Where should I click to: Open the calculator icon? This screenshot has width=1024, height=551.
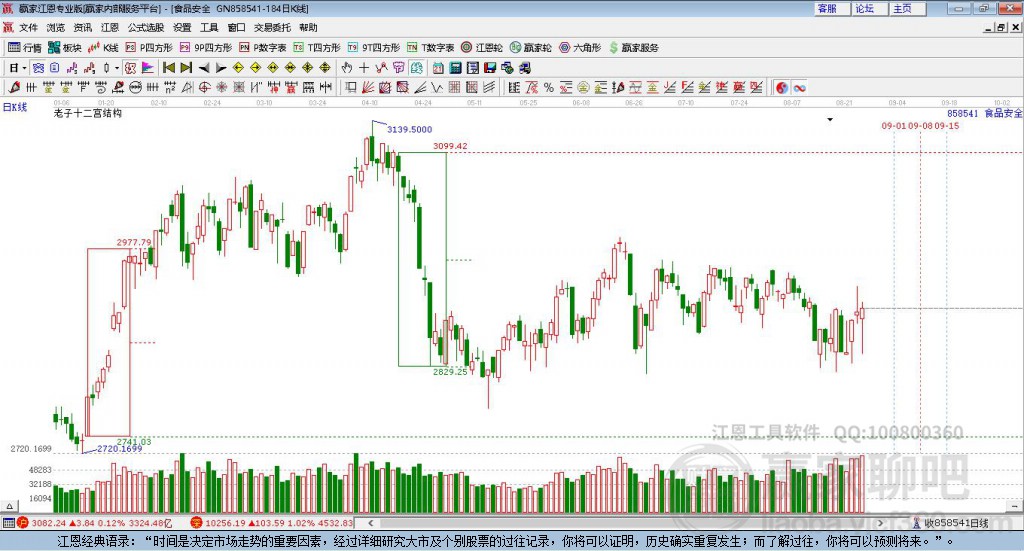pyautogui.click(x=455, y=68)
